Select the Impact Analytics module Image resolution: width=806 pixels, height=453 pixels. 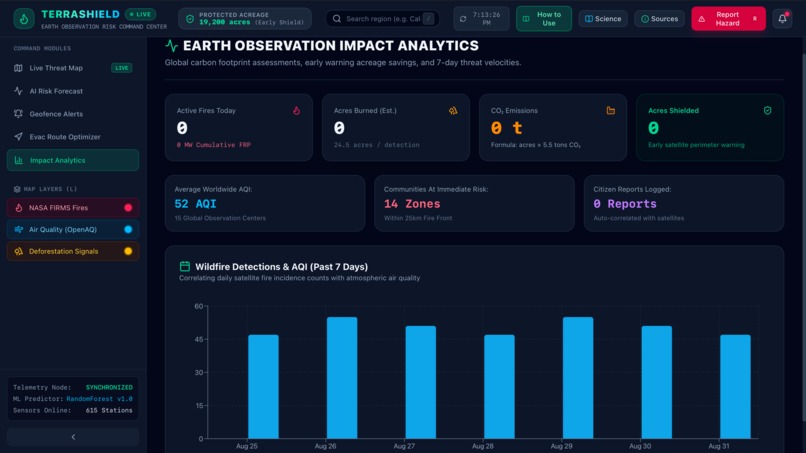coord(73,160)
